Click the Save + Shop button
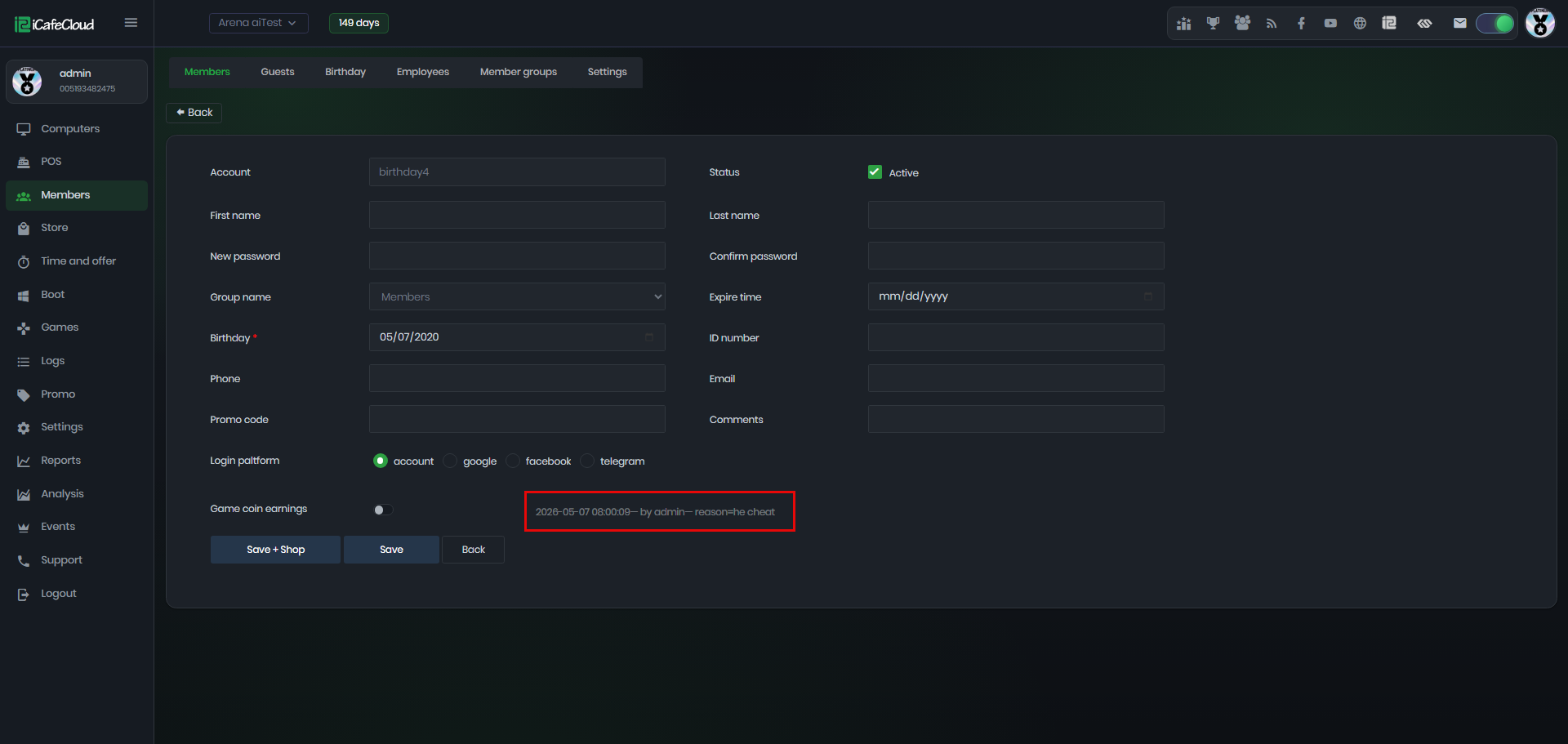The image size is (1568, 744). click(x=275, y=550)
